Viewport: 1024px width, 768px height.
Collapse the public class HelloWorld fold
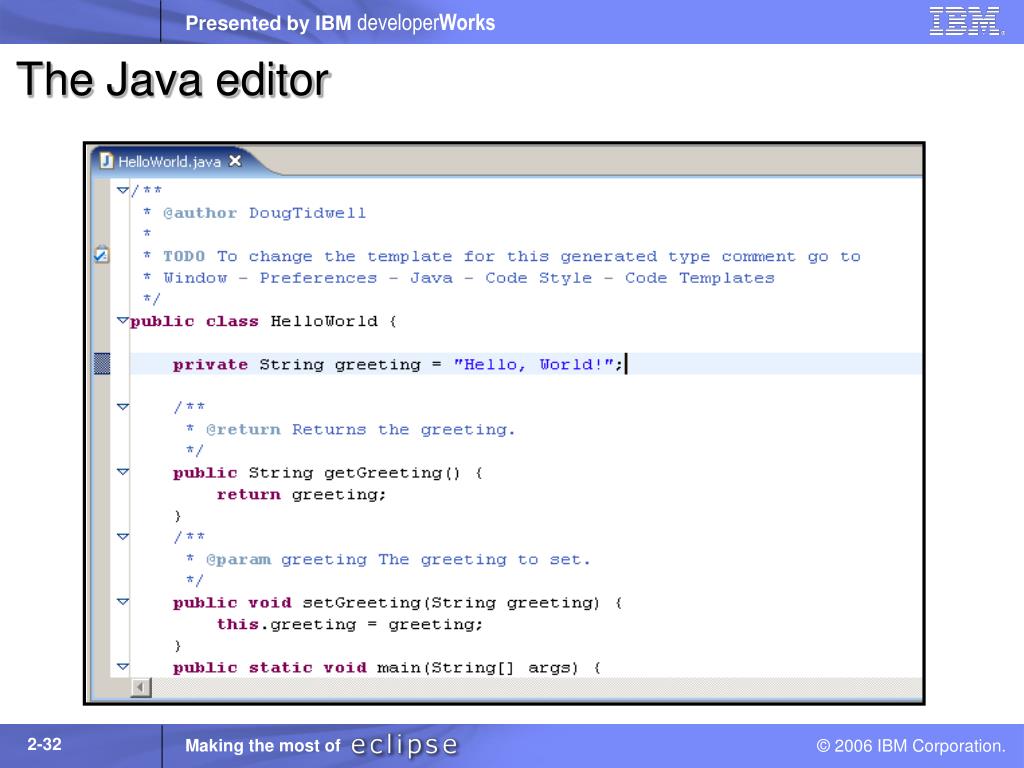(x=122, y=321)
